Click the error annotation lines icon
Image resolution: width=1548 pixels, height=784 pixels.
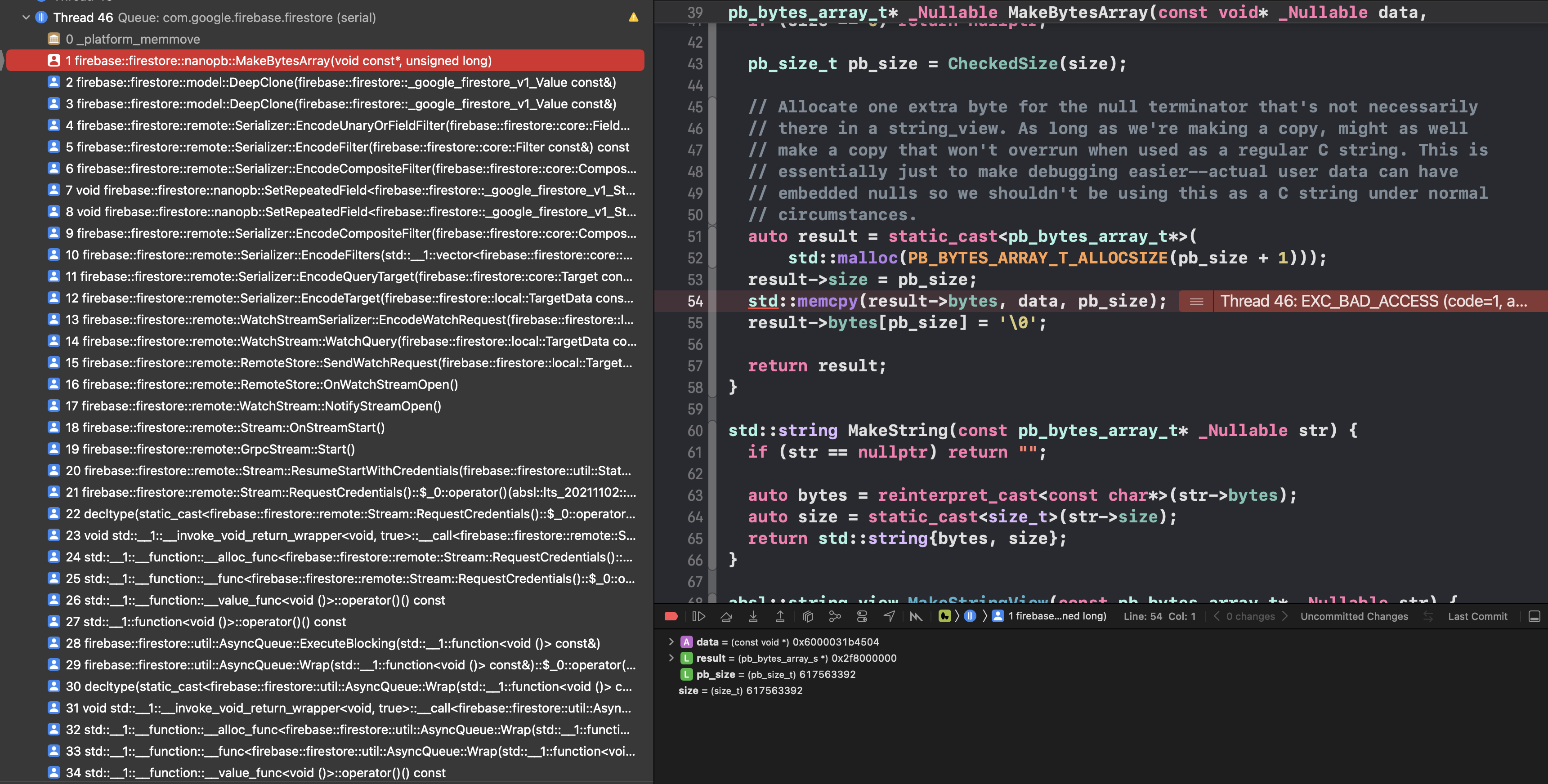click(x=1196, y=301)
